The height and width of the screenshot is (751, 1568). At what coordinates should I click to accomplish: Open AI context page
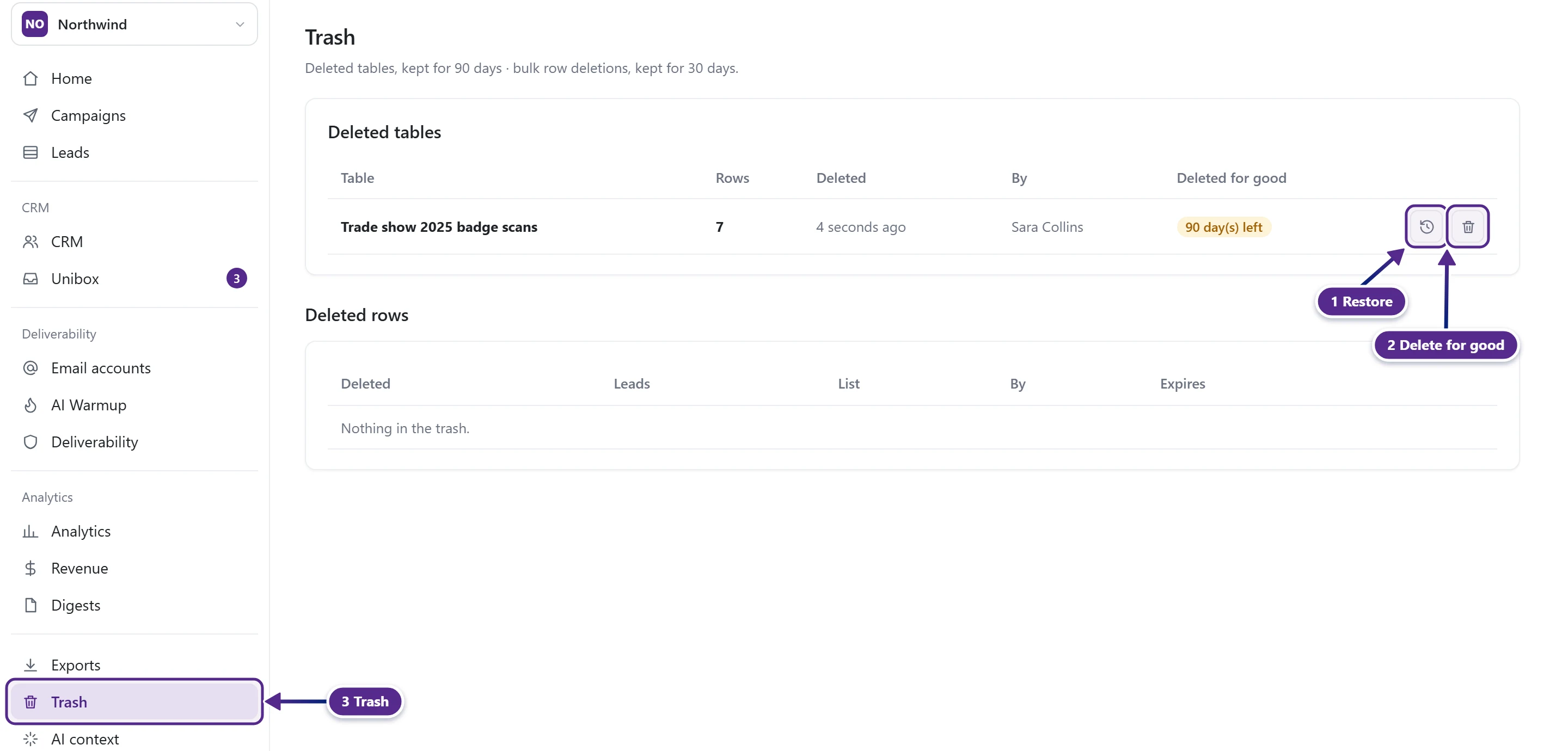134,739
